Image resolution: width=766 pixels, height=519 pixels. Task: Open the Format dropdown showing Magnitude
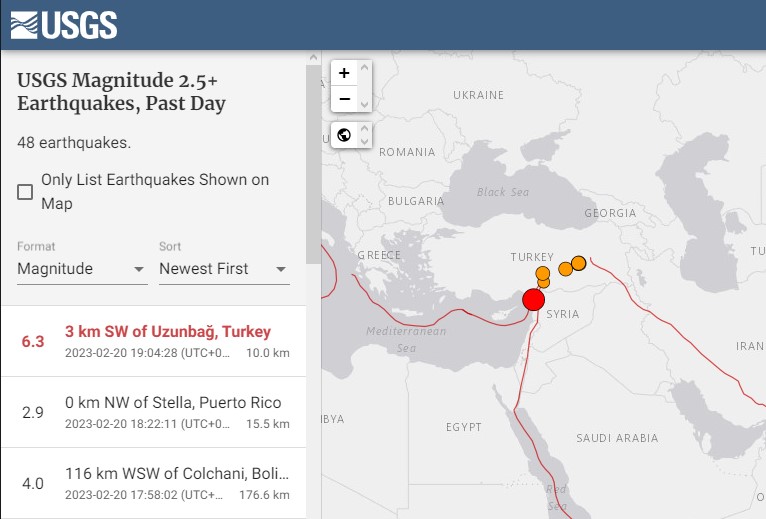pos(82,269)
